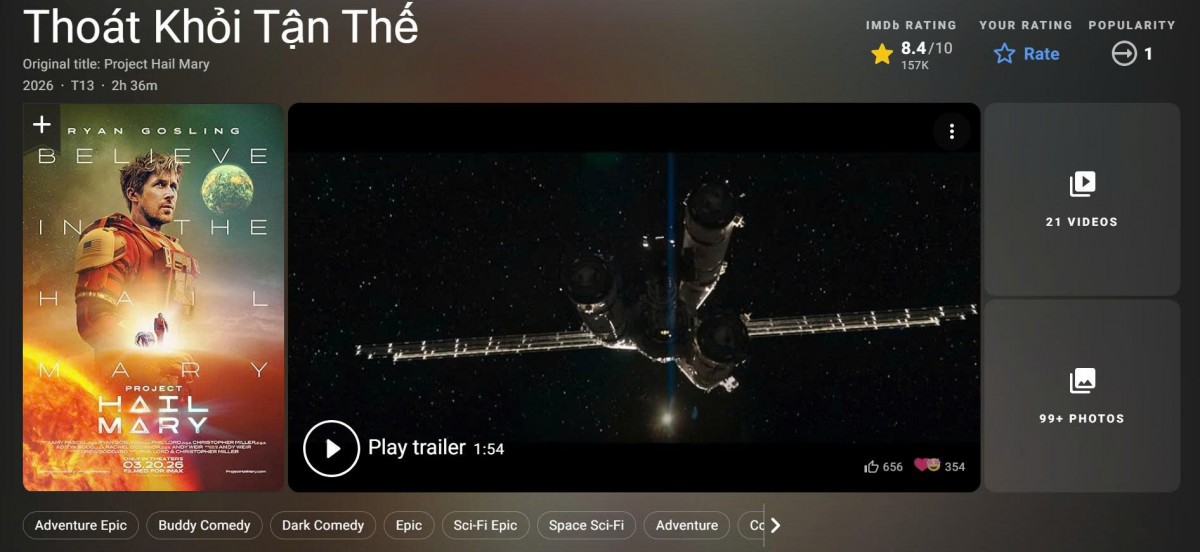Open the 21 Videos gallery icon
Viewport: 1200px width, 552px height.
coord(1082,184)
